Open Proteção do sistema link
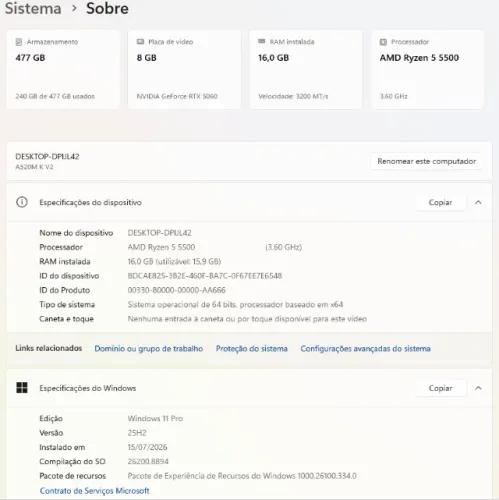 pyautogui.click(x=252, y=349)
